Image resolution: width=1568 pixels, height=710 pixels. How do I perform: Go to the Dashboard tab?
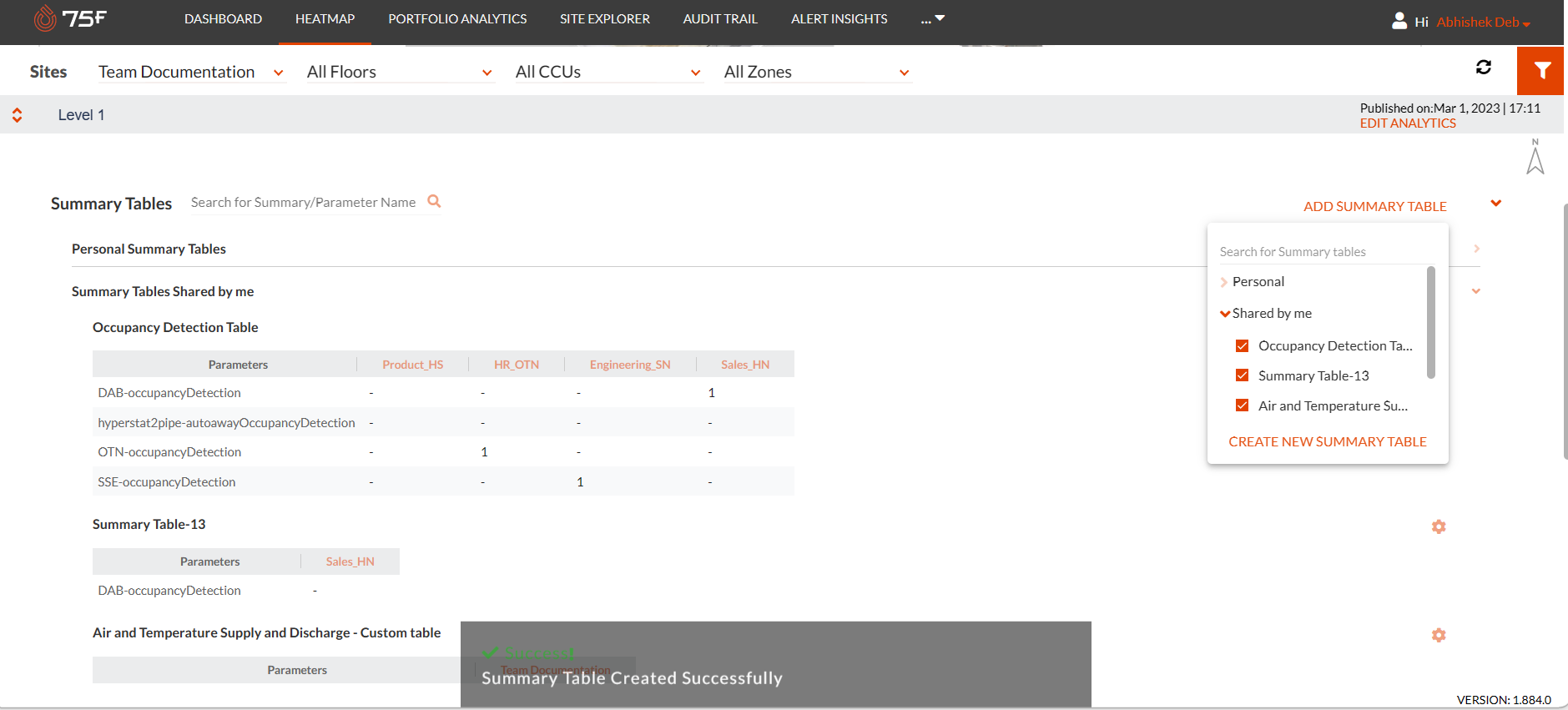pyautogui.click(x=223, y=18)
